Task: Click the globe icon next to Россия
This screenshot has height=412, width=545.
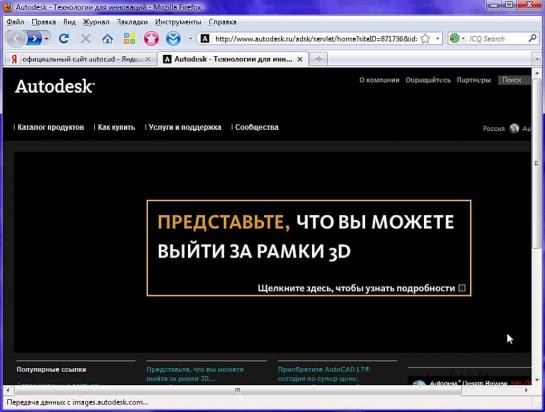Action: 514,128
